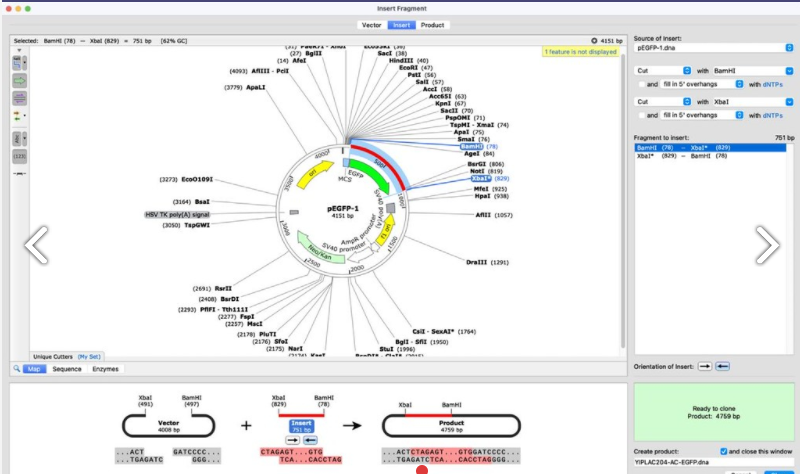Screen dimensions: 800x474
Task: Select fragment row BamHI (78) – XbaI* (829)
Action: [710, 147]
